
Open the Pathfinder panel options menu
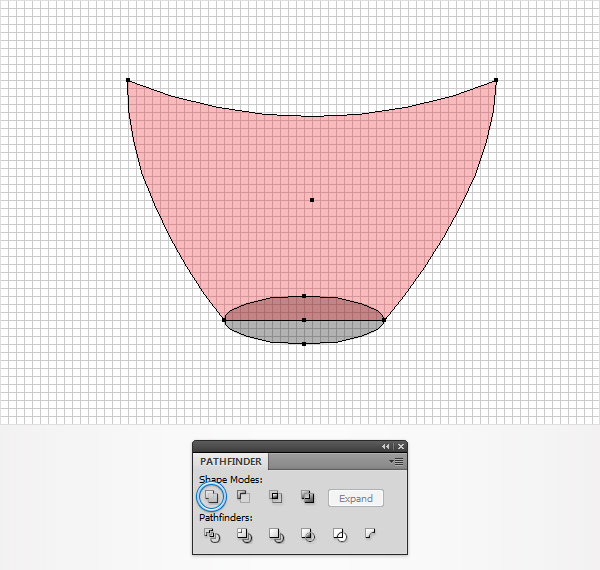point(396,462)
